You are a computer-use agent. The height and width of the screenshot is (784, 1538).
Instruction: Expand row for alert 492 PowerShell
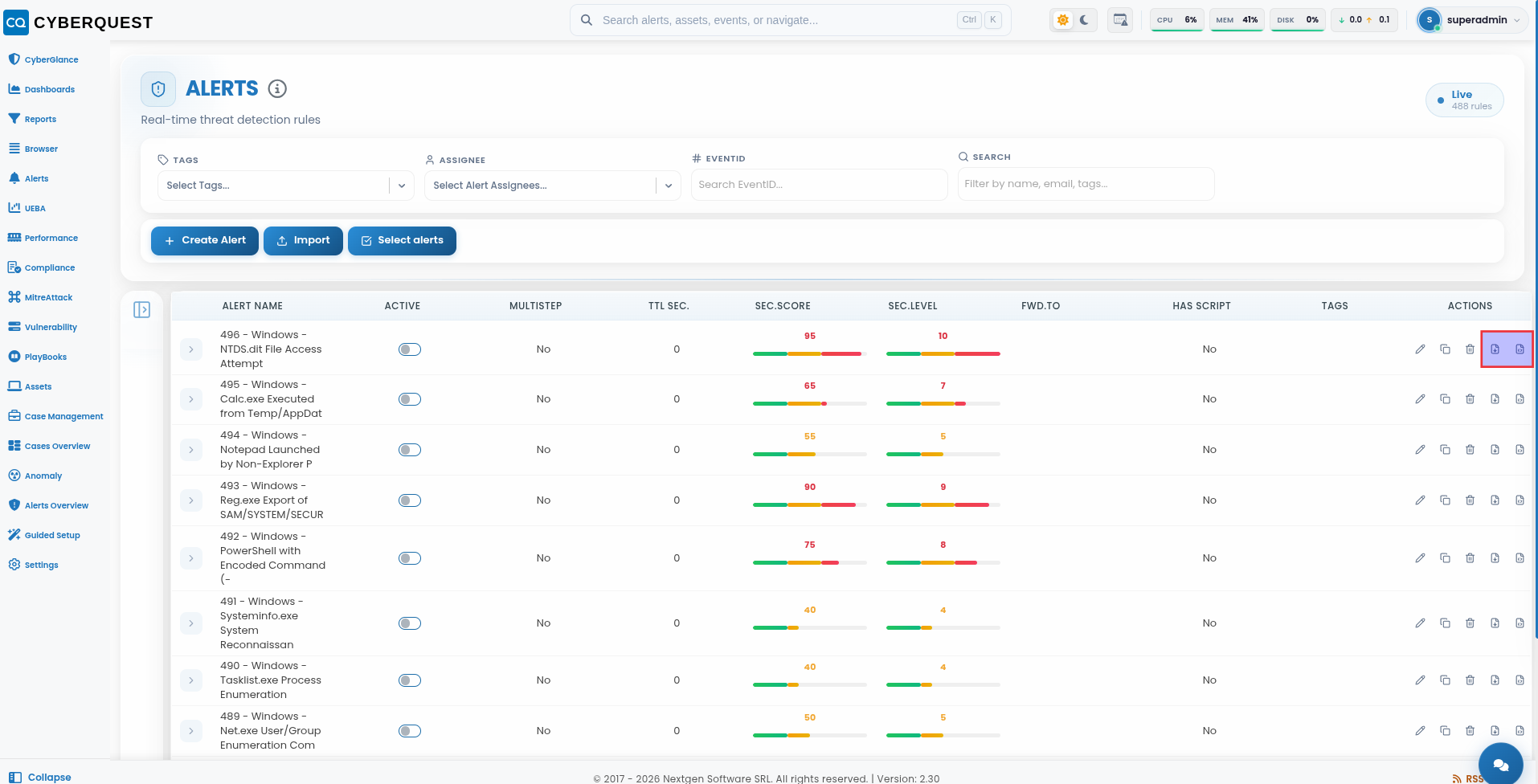191,558
